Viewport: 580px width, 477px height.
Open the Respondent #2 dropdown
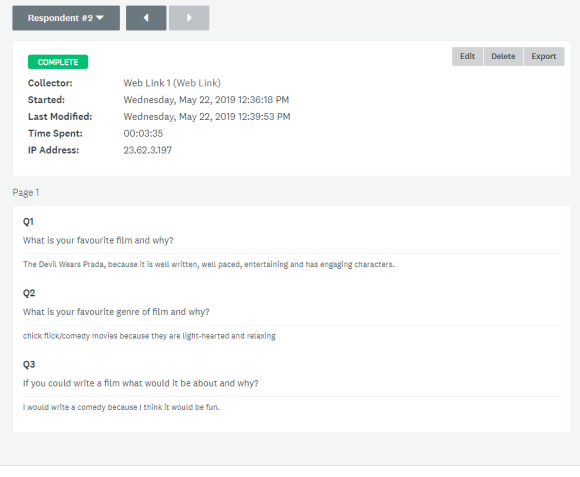coord(66,18)
